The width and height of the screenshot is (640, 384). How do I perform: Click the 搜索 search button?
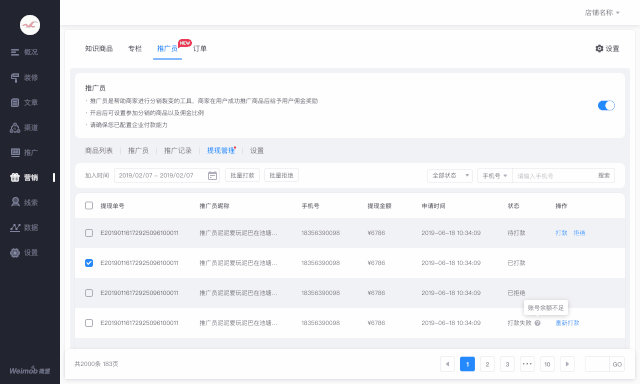(x=604, y=175)
